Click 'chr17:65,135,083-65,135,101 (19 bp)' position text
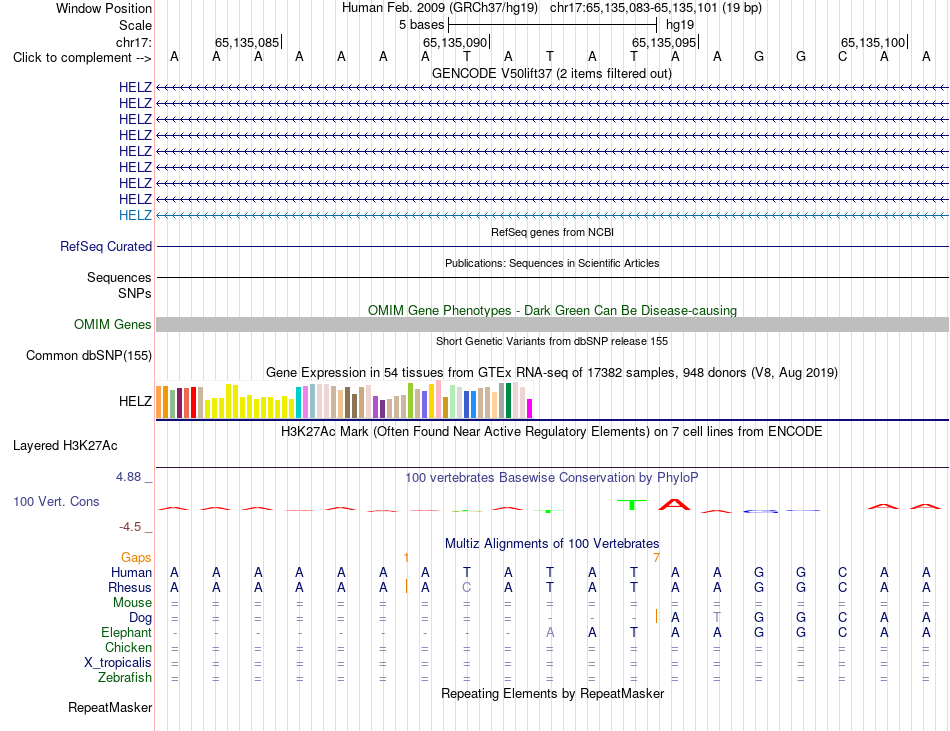Viewport: 950px width, 731px height. point(656,8)
